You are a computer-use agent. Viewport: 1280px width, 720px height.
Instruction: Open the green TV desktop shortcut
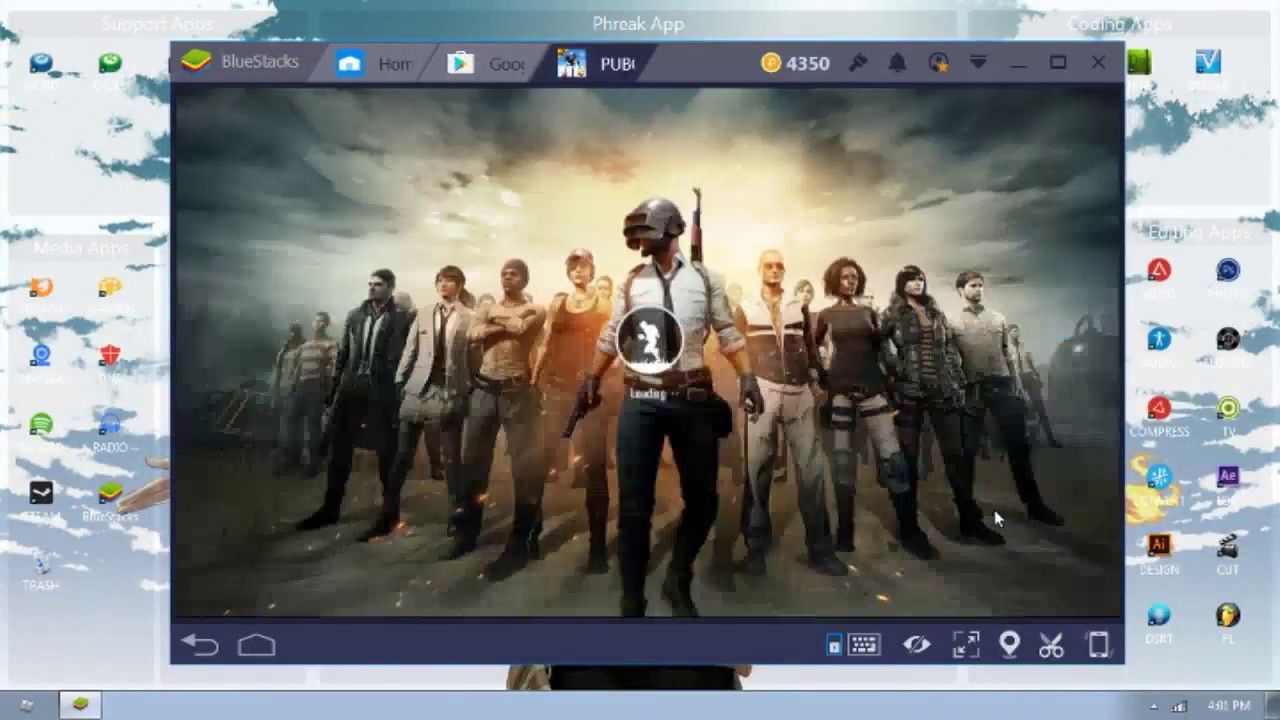[x=1228, y=415]
